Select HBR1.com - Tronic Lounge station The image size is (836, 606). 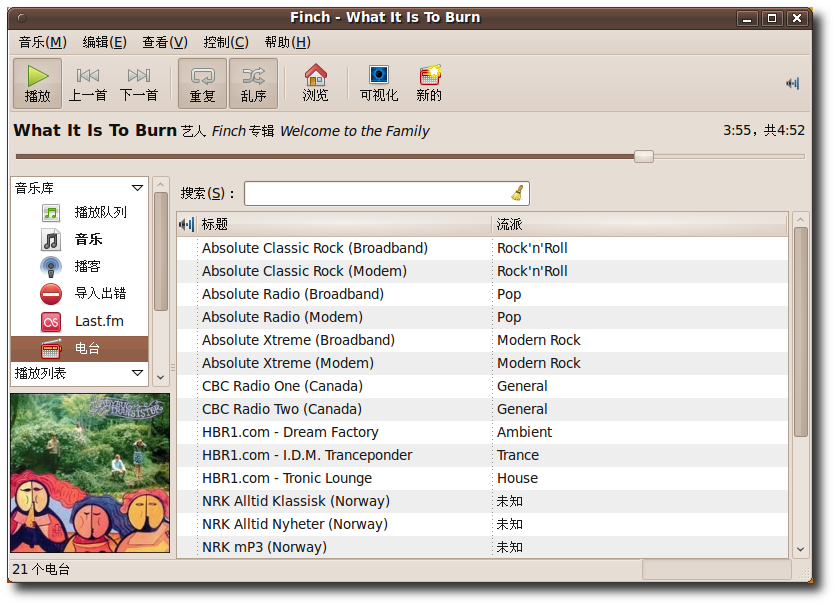point(482,478)
